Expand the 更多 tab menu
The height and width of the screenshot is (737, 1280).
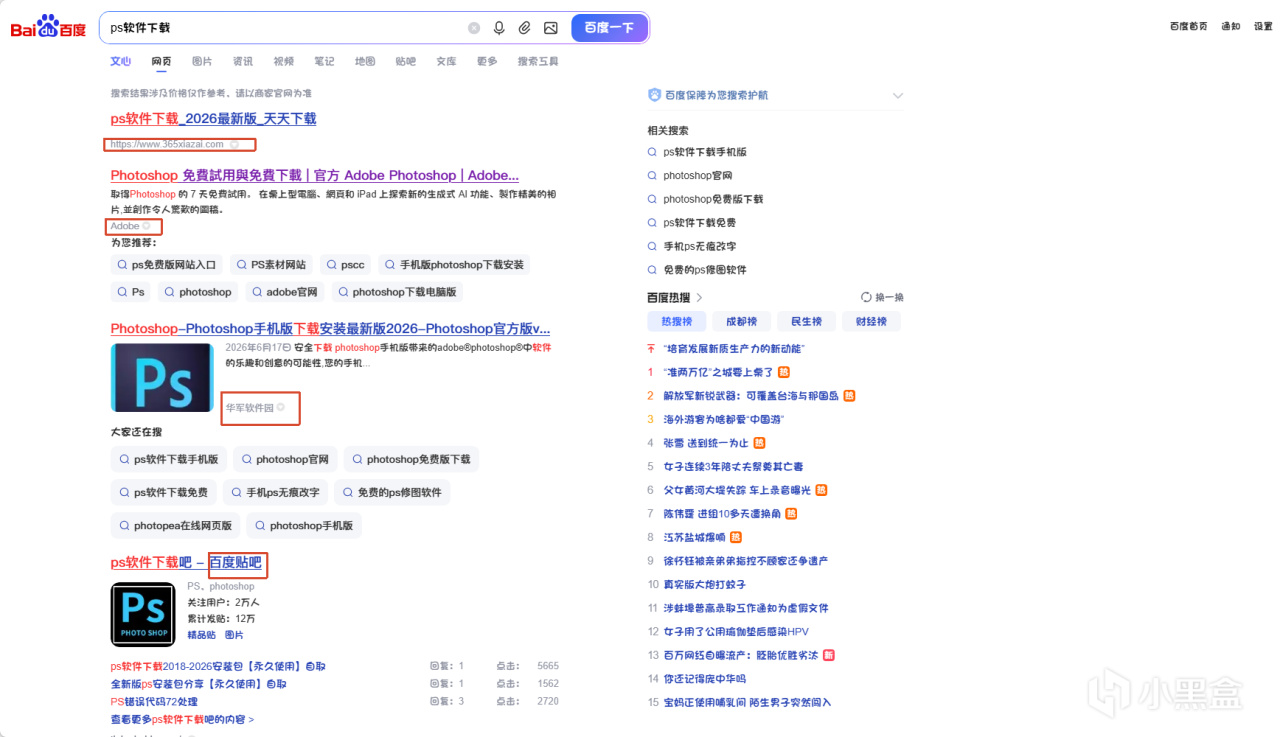[x=487, y=61]
